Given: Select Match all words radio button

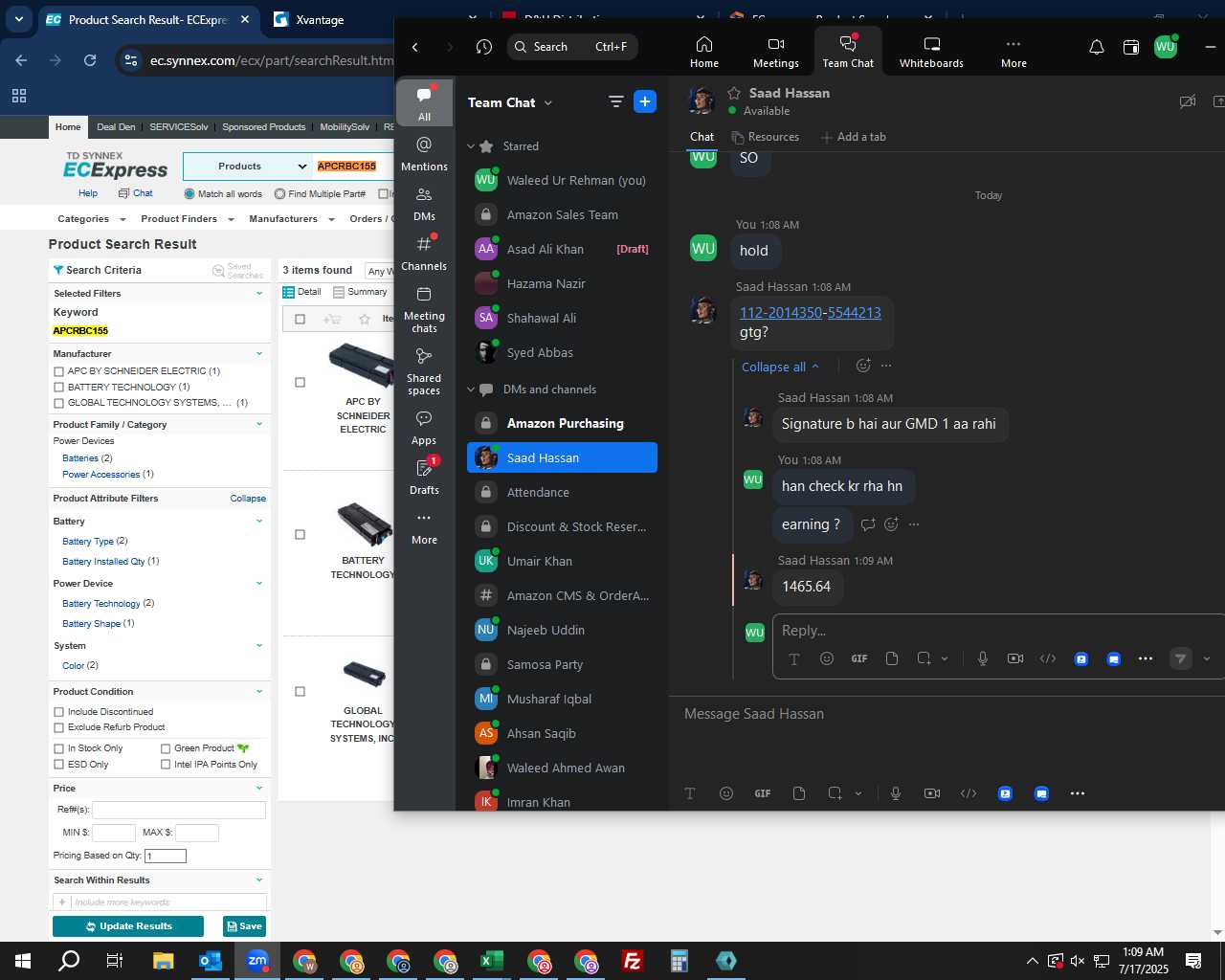Looking at the screenshot, I should (x=189, y=193).
